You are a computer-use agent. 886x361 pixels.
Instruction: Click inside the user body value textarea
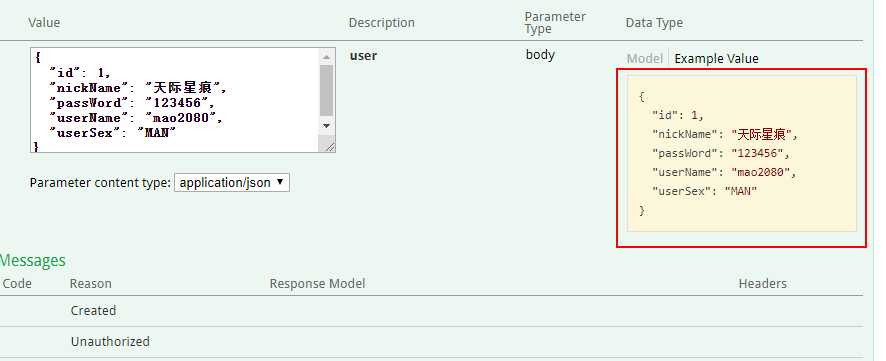(175, 100)
